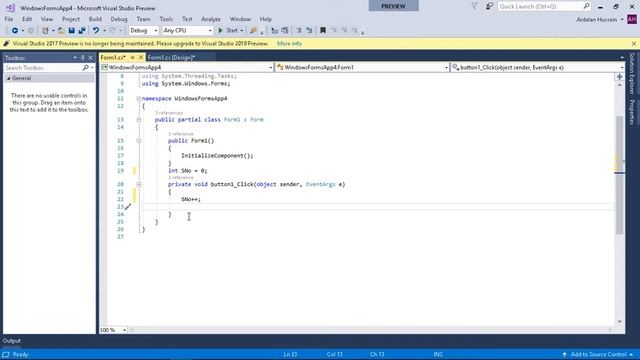Open the Debug menu
This screenshot has height=360, width=640.
coord(119,19)
